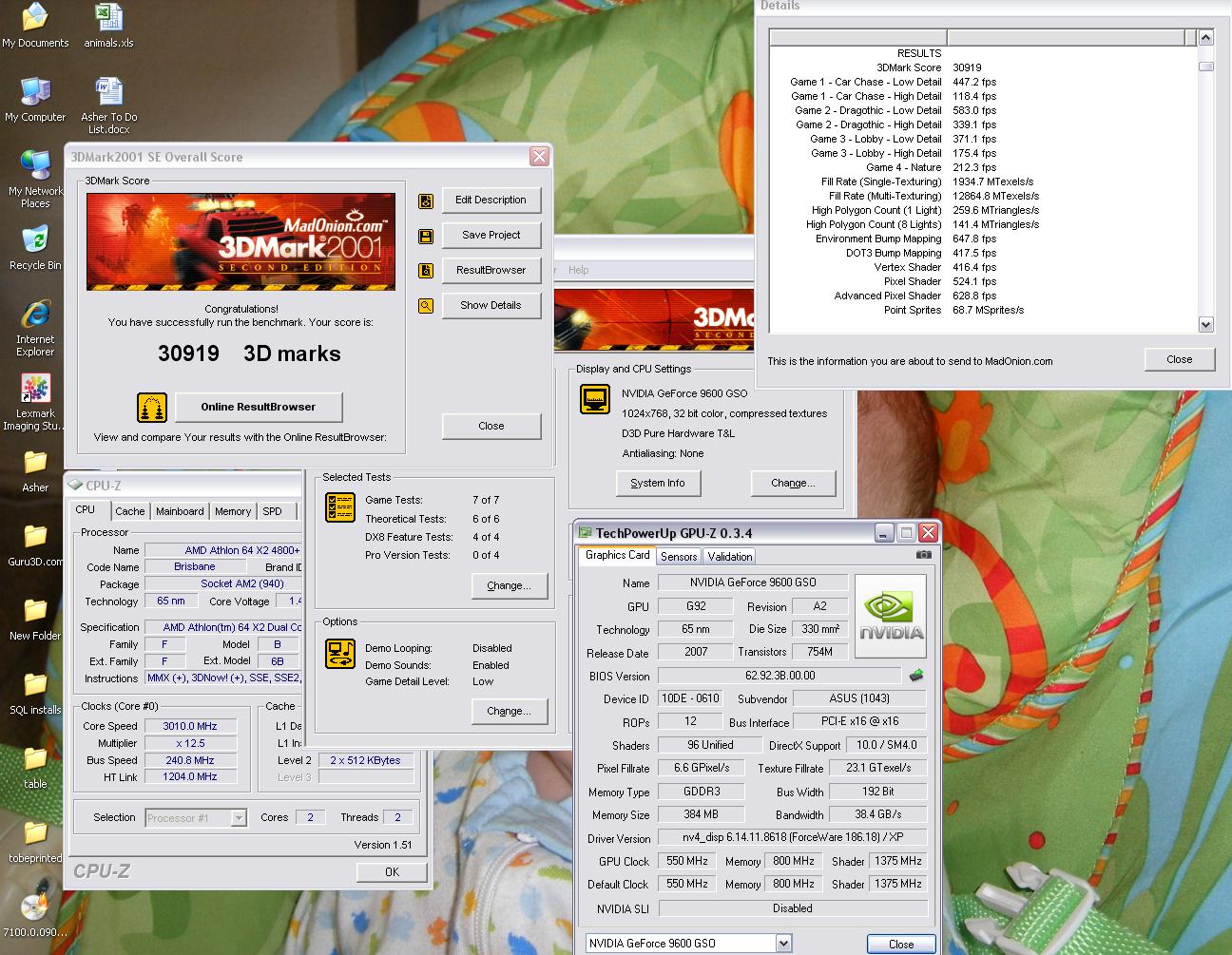
Task: Launch Lexmark Imaging Studio shortcut
Action: tap(35, 402)
